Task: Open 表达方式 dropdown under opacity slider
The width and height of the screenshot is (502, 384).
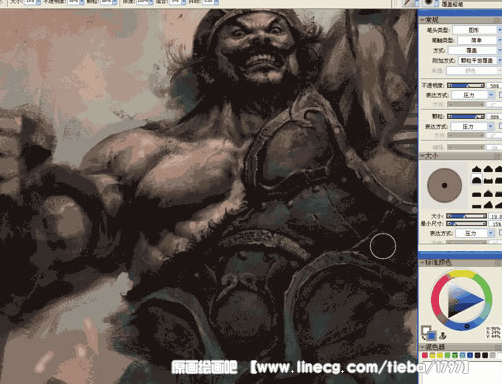Action: point(473,95)
